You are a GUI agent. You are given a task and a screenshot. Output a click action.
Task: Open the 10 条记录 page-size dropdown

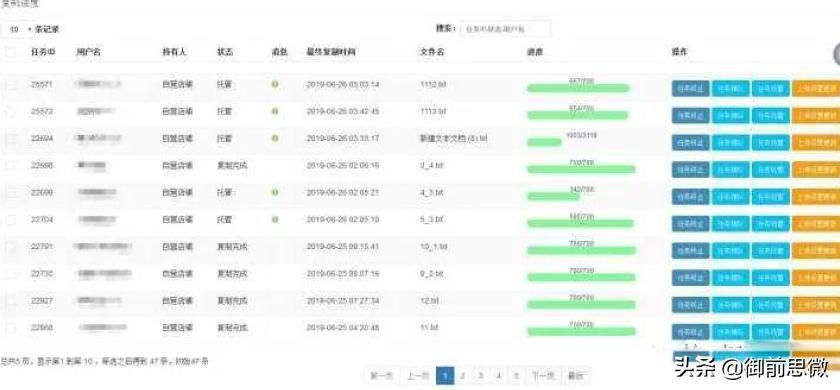tap(17, 29)
